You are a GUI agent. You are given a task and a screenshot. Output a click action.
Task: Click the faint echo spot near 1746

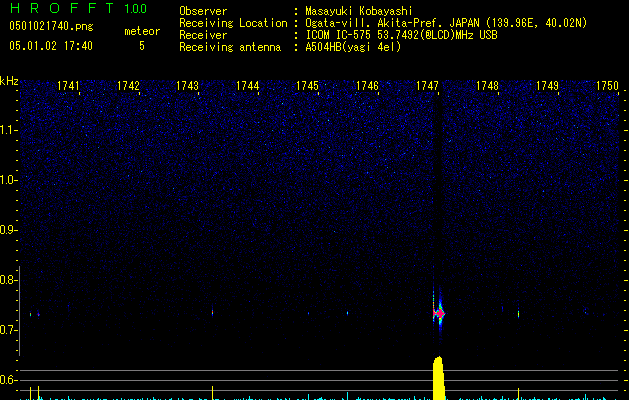pos(347,313)
